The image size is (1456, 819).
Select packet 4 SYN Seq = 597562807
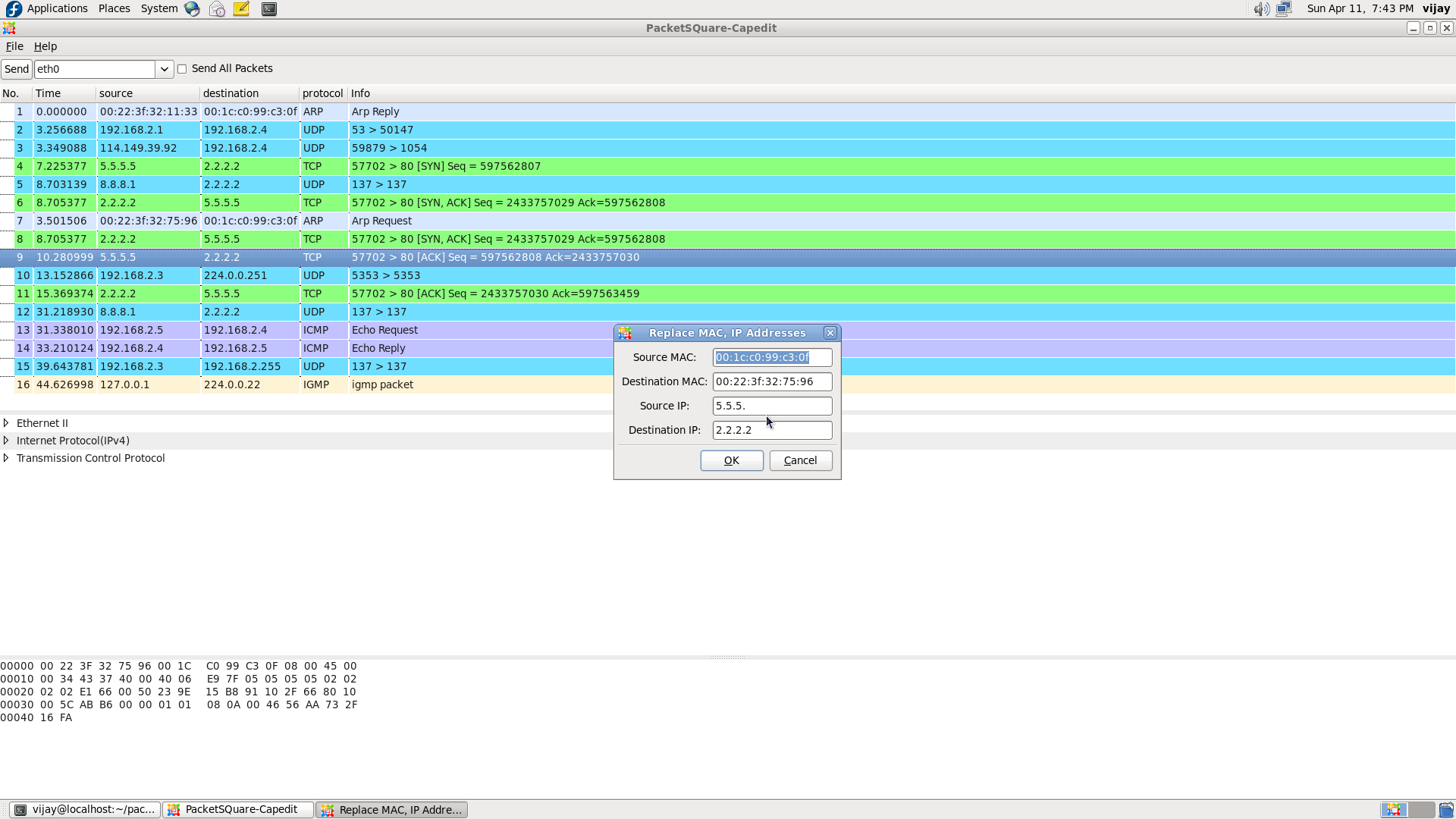tap(728, 166)
